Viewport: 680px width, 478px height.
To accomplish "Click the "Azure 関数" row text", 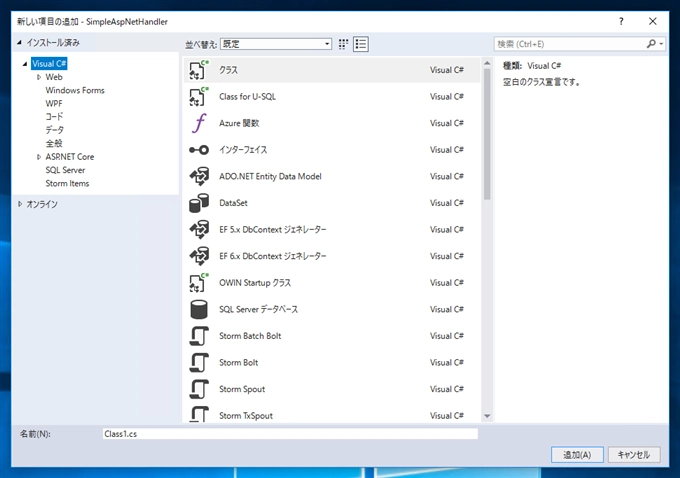I will (x=239, y=123).
